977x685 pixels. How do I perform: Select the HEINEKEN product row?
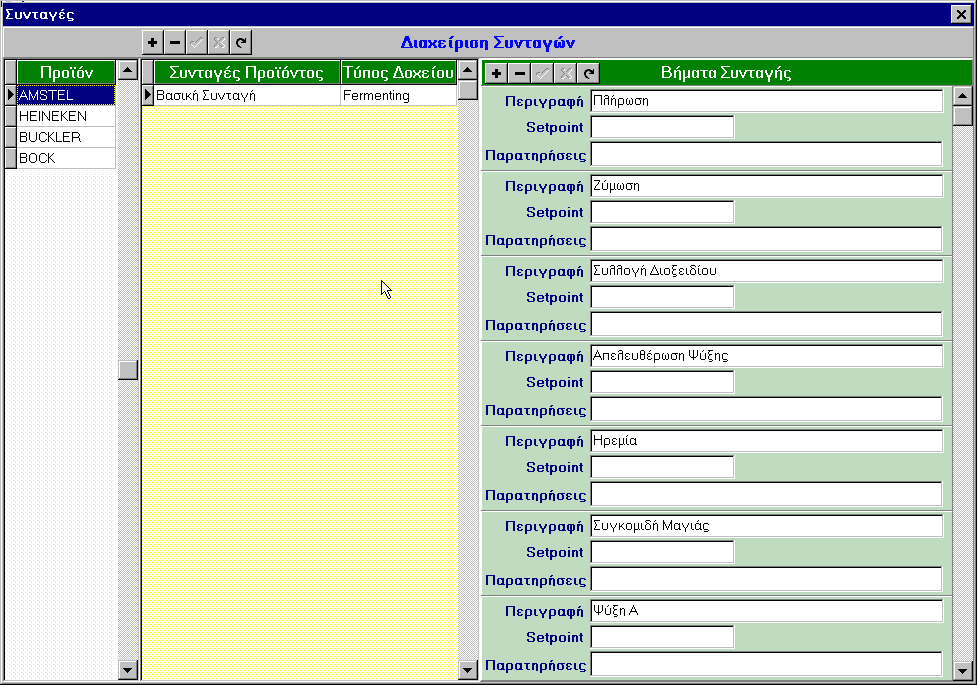66,116
